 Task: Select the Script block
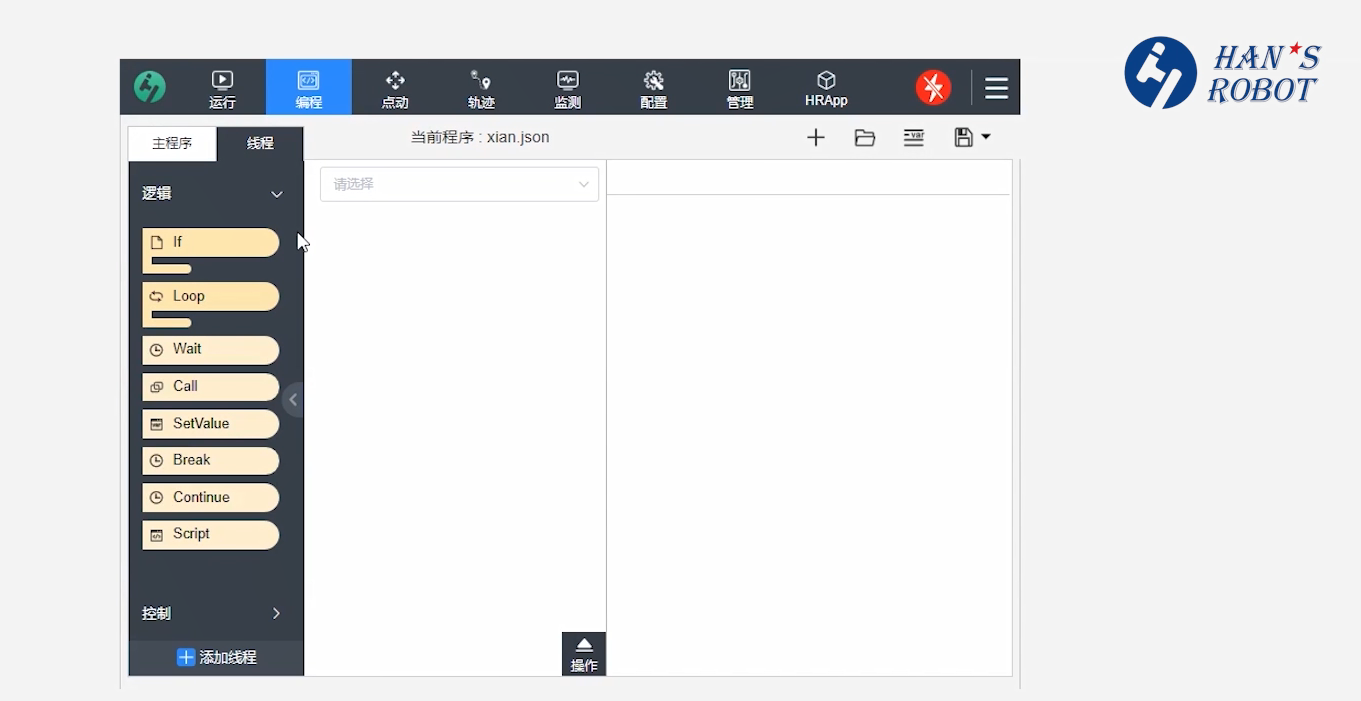(210, 535)
